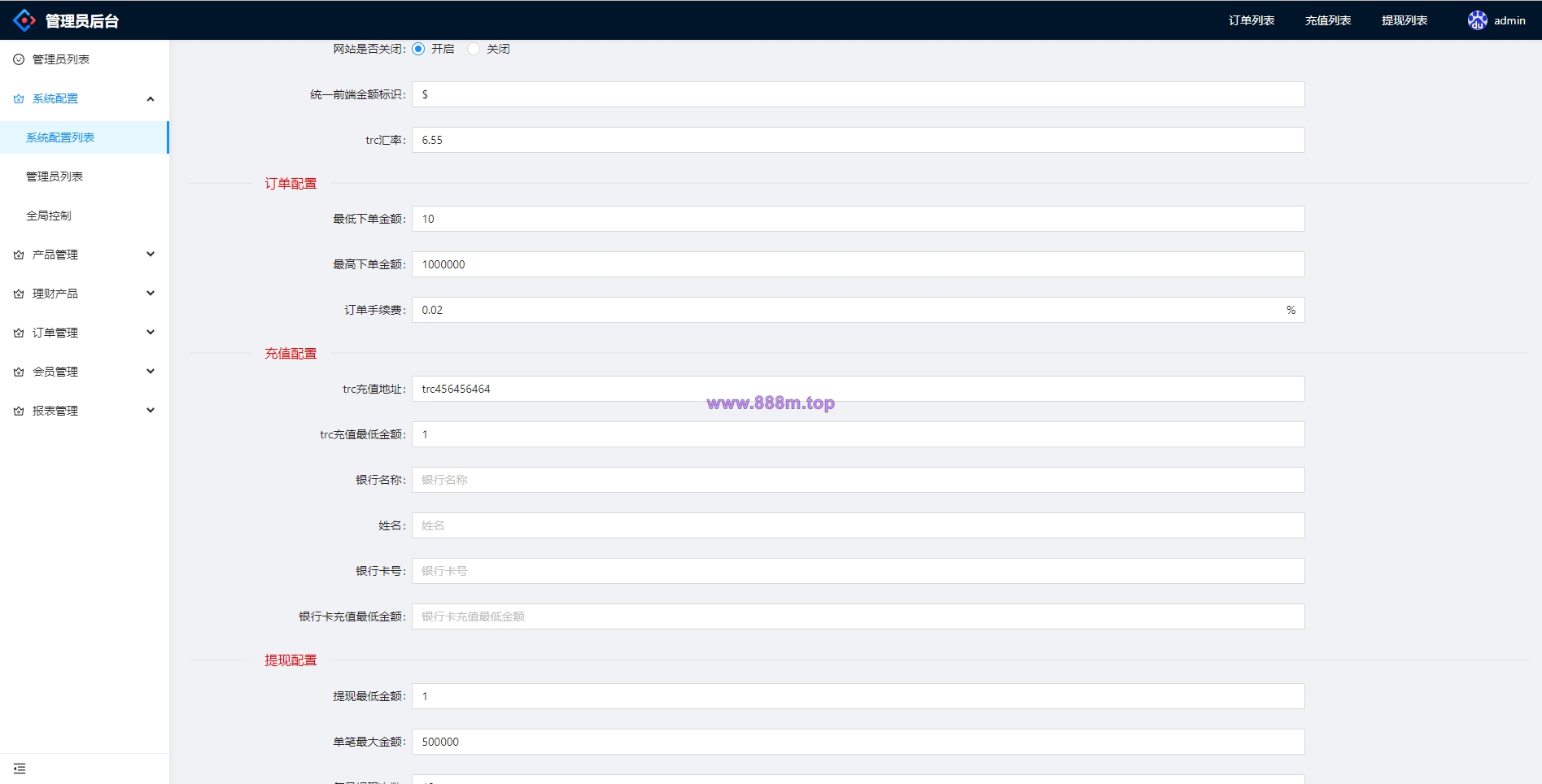The image size is (1542, 784).
Task: Click the 提现配置 section heading
Action: [290, 660]
